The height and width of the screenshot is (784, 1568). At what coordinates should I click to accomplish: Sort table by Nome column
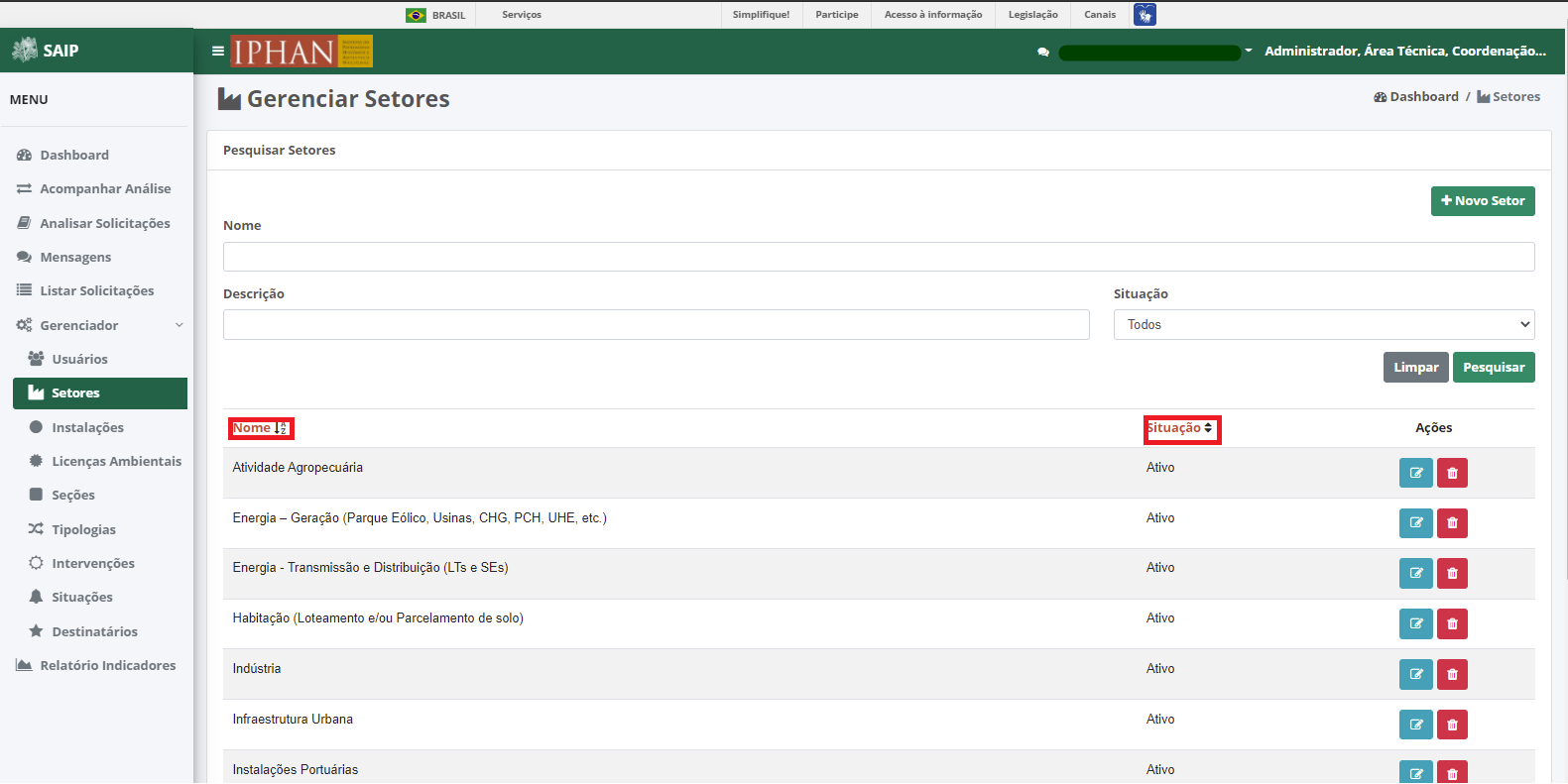261,428
